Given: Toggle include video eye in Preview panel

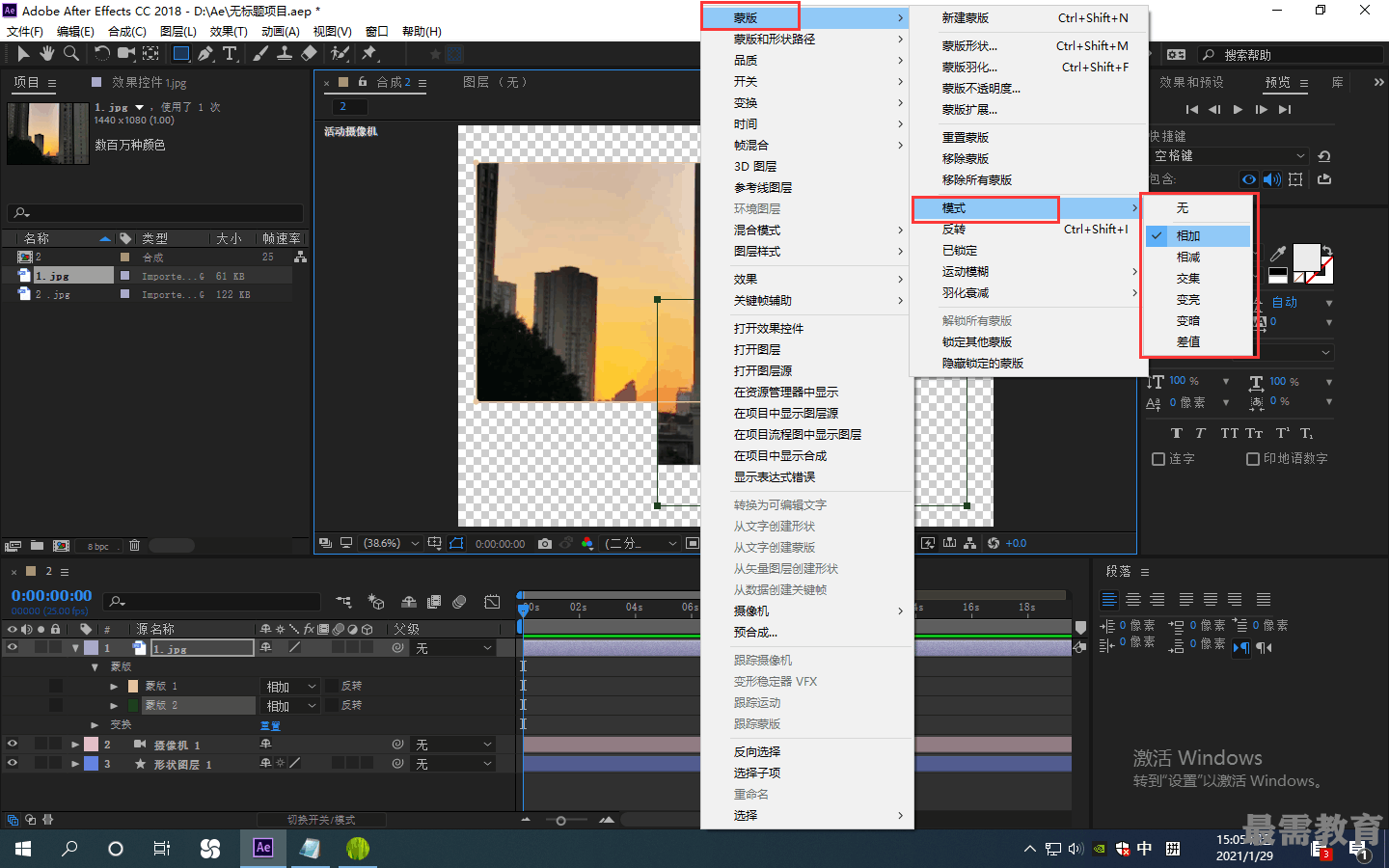Looking at the screenshot, I should 1249,179.
